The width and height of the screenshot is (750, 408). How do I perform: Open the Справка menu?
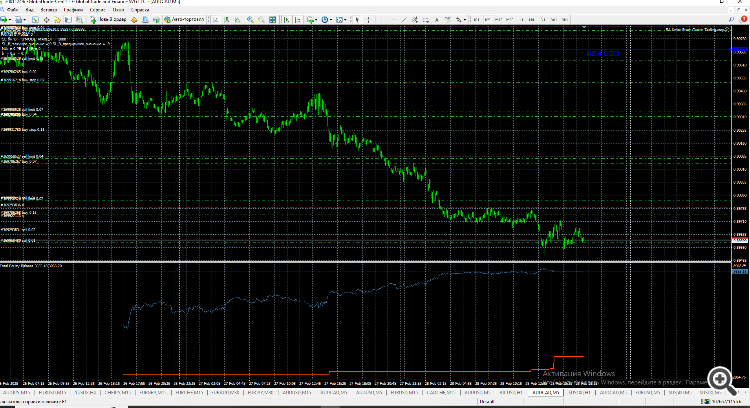click(x=140, y=10)
